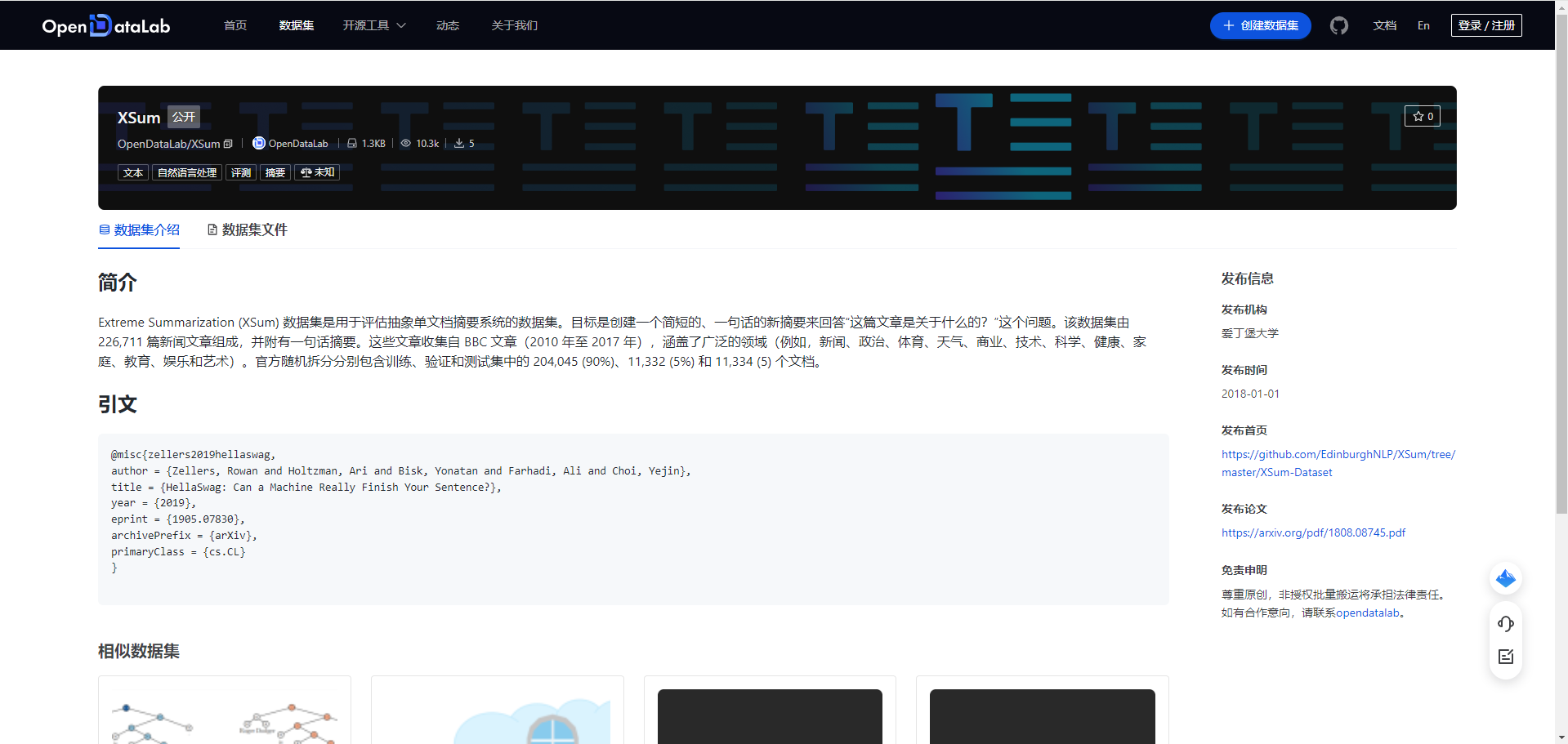Screen dimensions: 1568x744
Task: Star the XSum dataset
Action: (x=1423, y=116)
